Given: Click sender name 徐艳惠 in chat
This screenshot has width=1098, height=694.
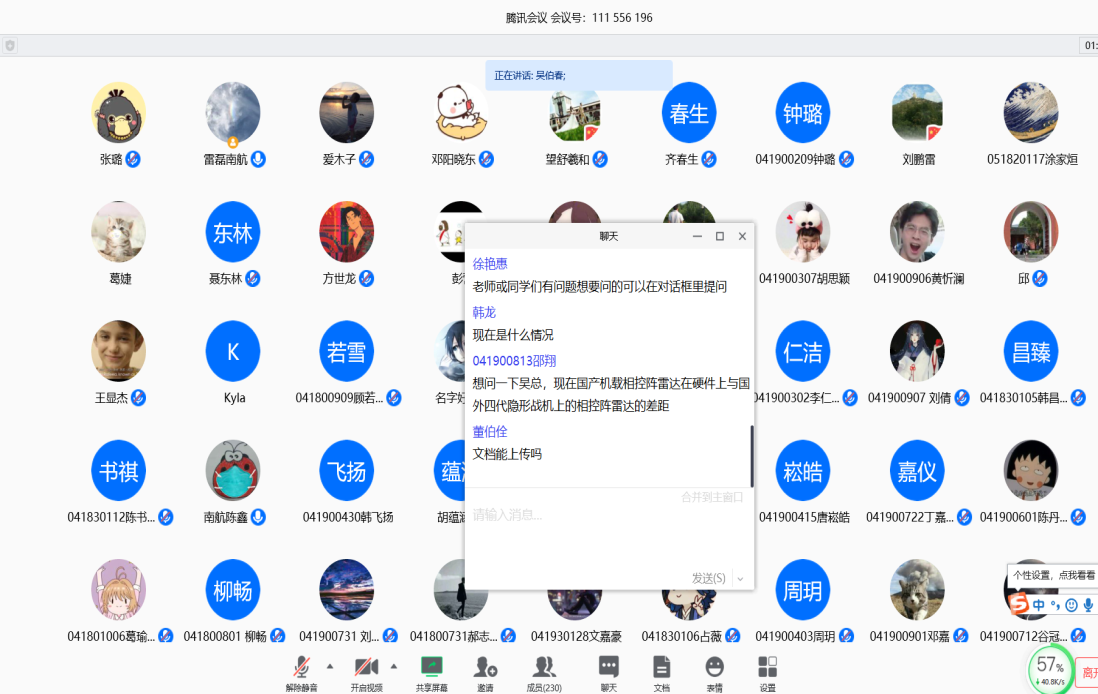Looking at the screenshot, I should pos(490,264).
